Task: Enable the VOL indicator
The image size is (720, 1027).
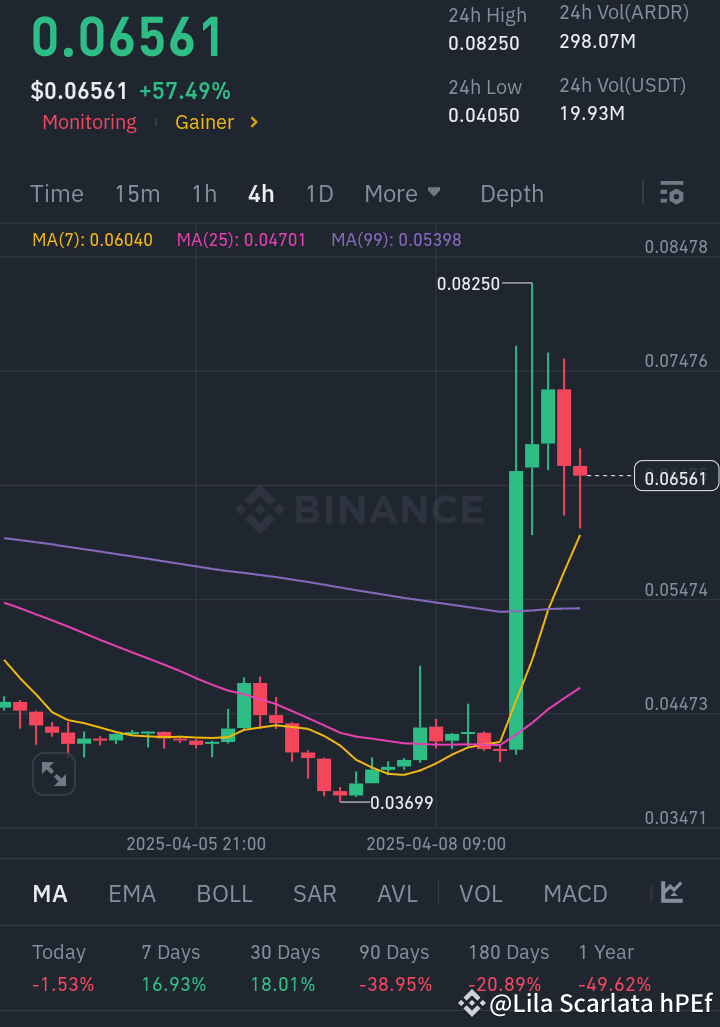Action: pyautogui.click(x=481, y=893)
